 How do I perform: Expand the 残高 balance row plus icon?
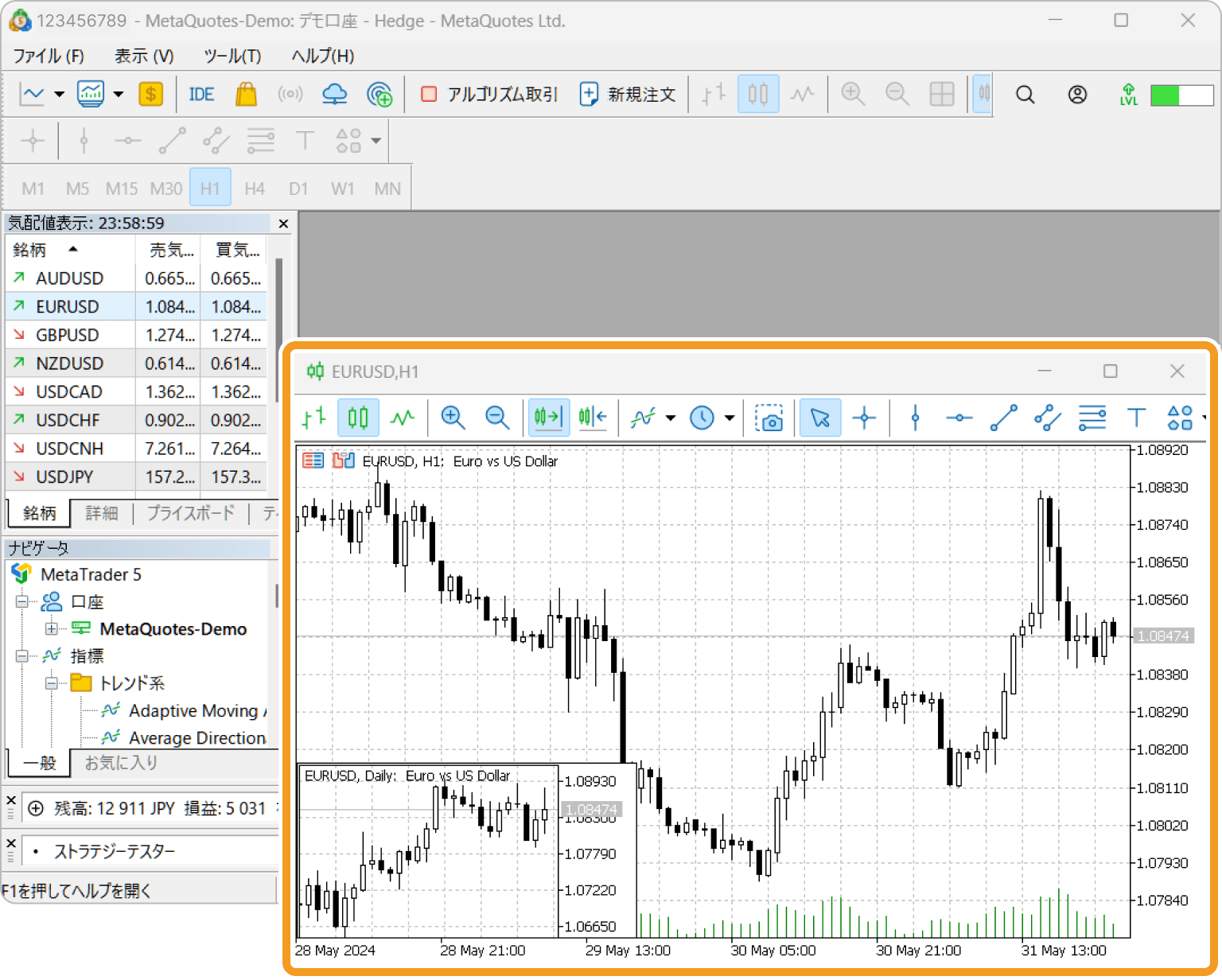36,809
